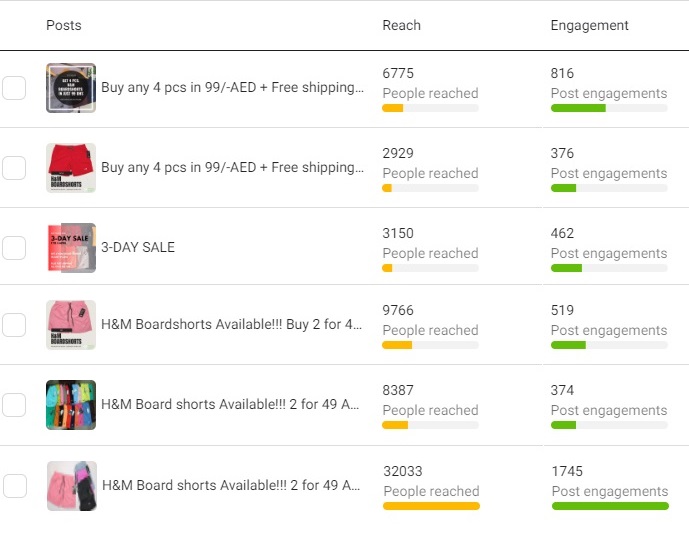Open the last post's pink shorts thumbnail
The image size is (689, 541).
tap(72, 486)
